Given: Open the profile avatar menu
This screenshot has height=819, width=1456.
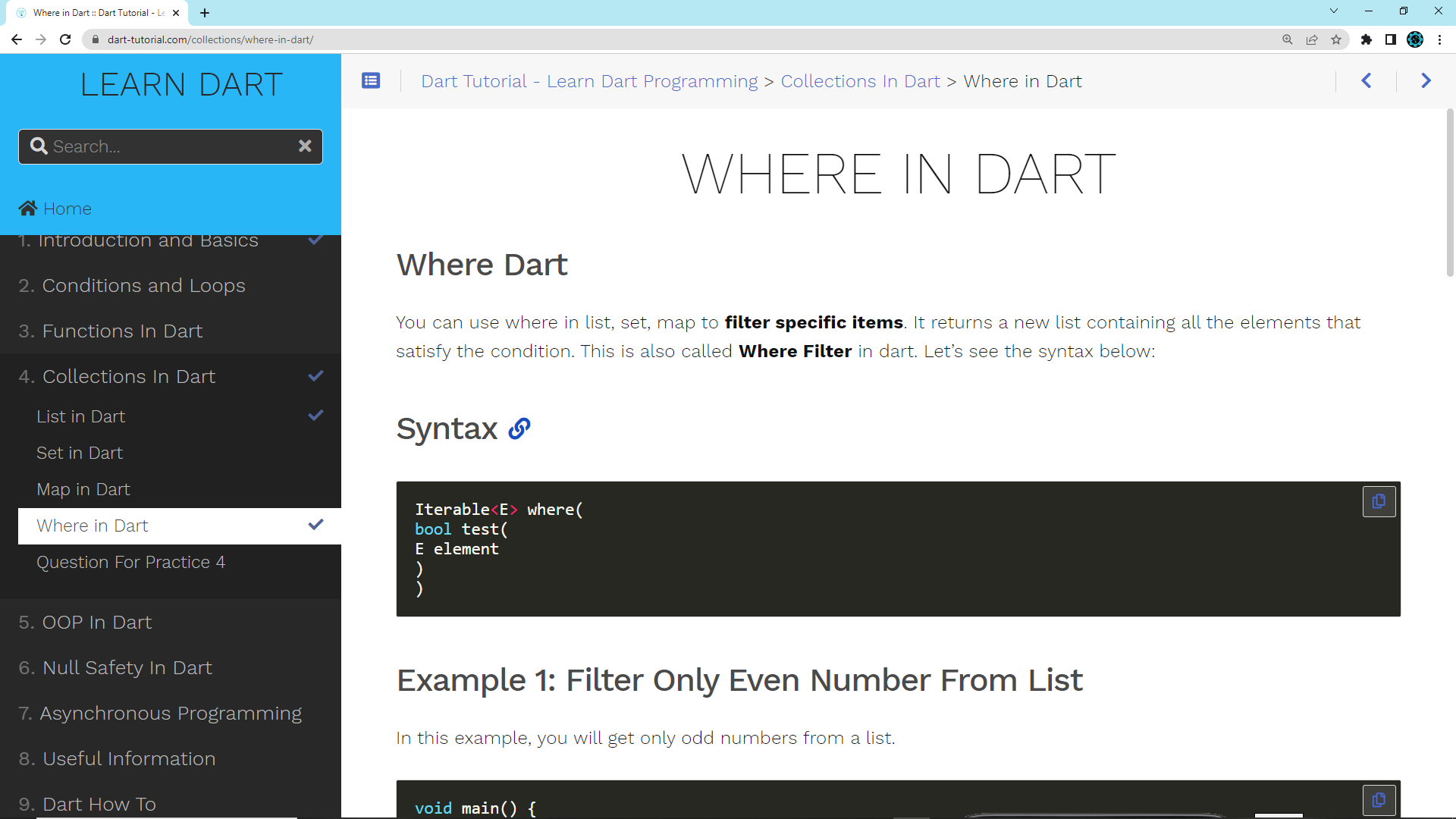Looking at the screenshot, I should tap(1415, 39).
